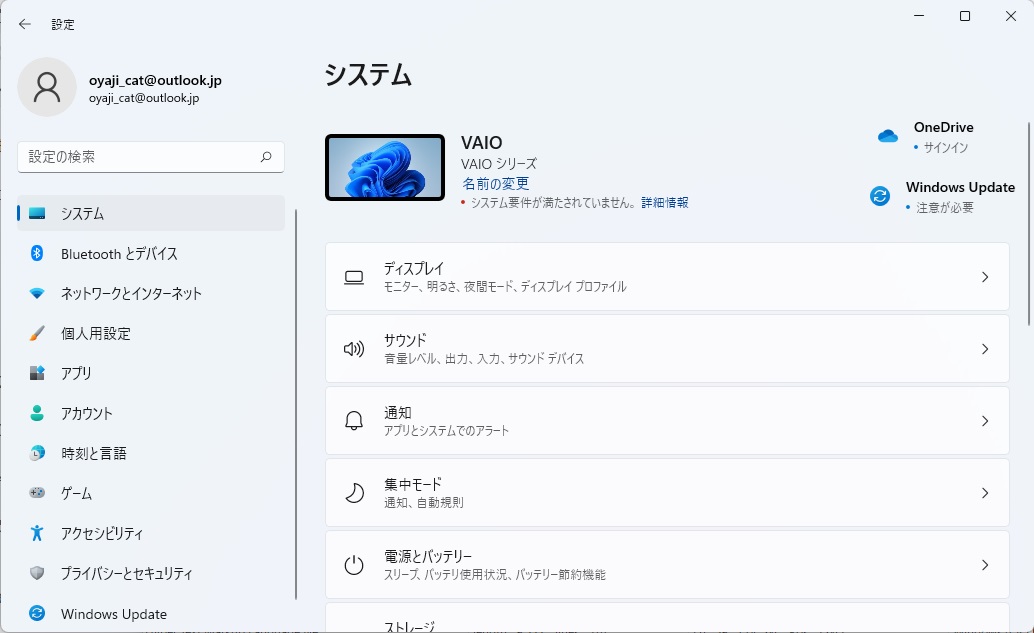Click the main content vertical scrollbar
This screenshot has width=1034, height=633.
(1029, 224)
